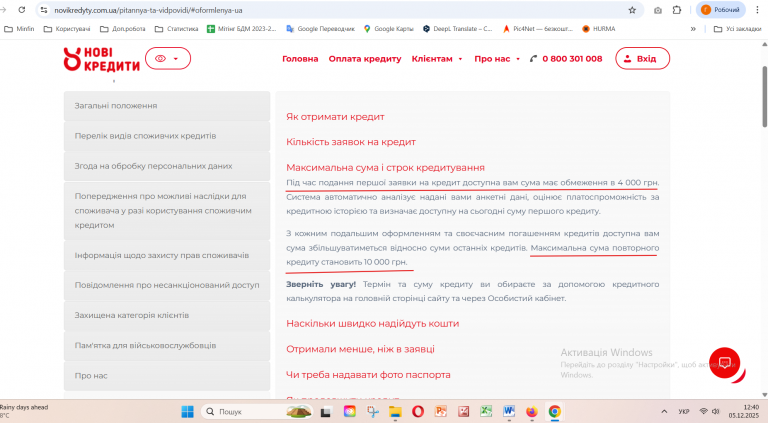
Task: Select Пам'ятка для військовослужбовців sidebar item
Action: click(x=167, y=345)
